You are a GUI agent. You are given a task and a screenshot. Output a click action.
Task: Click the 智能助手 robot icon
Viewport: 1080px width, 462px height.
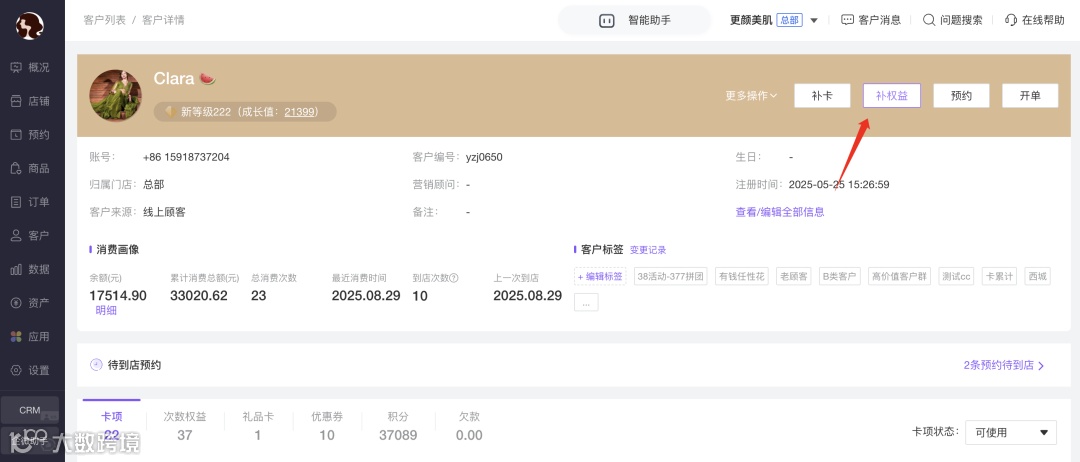(607, 21)
